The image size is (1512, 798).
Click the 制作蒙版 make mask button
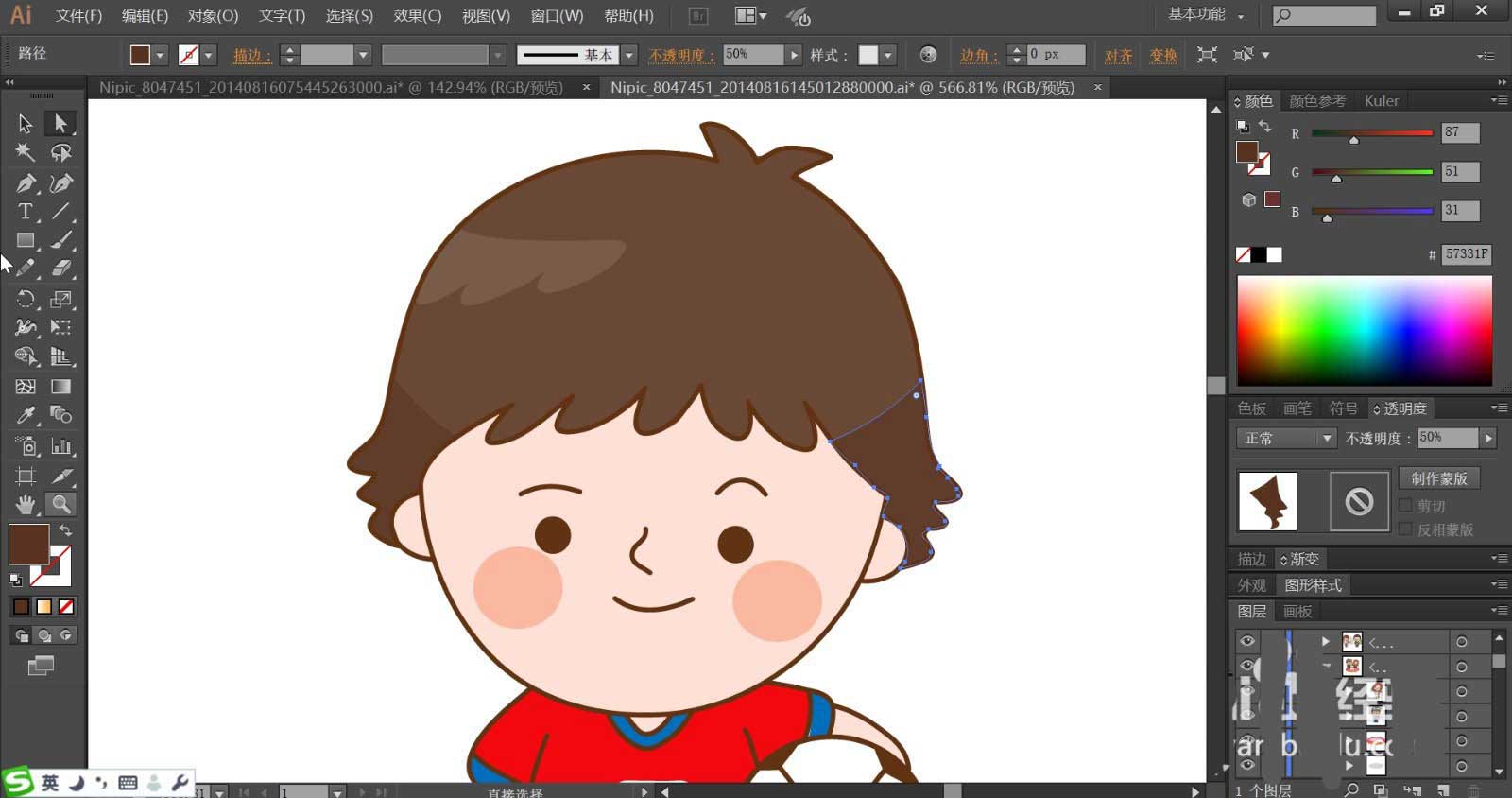coord(1439,478)
